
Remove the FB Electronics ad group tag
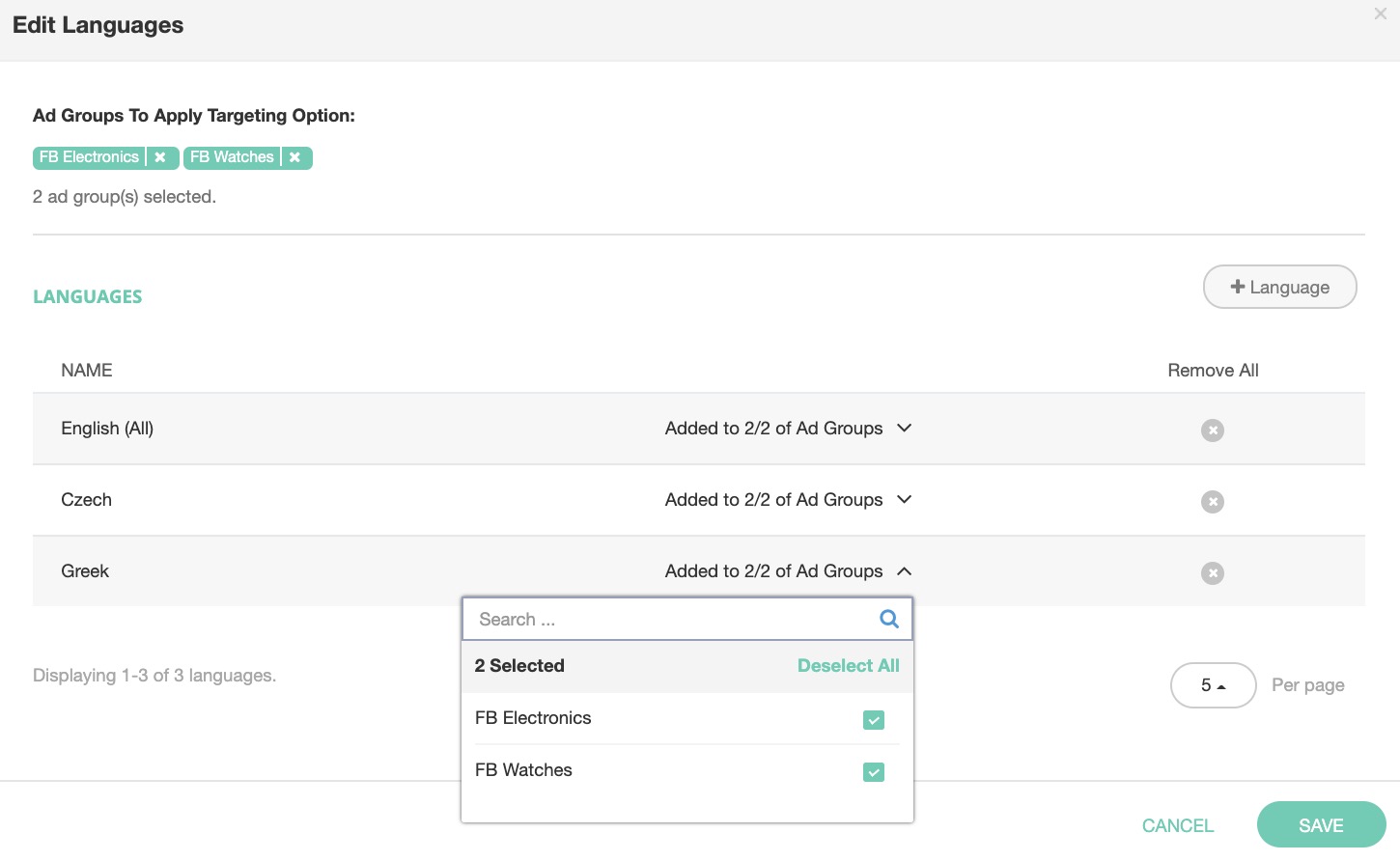point(160,157)
